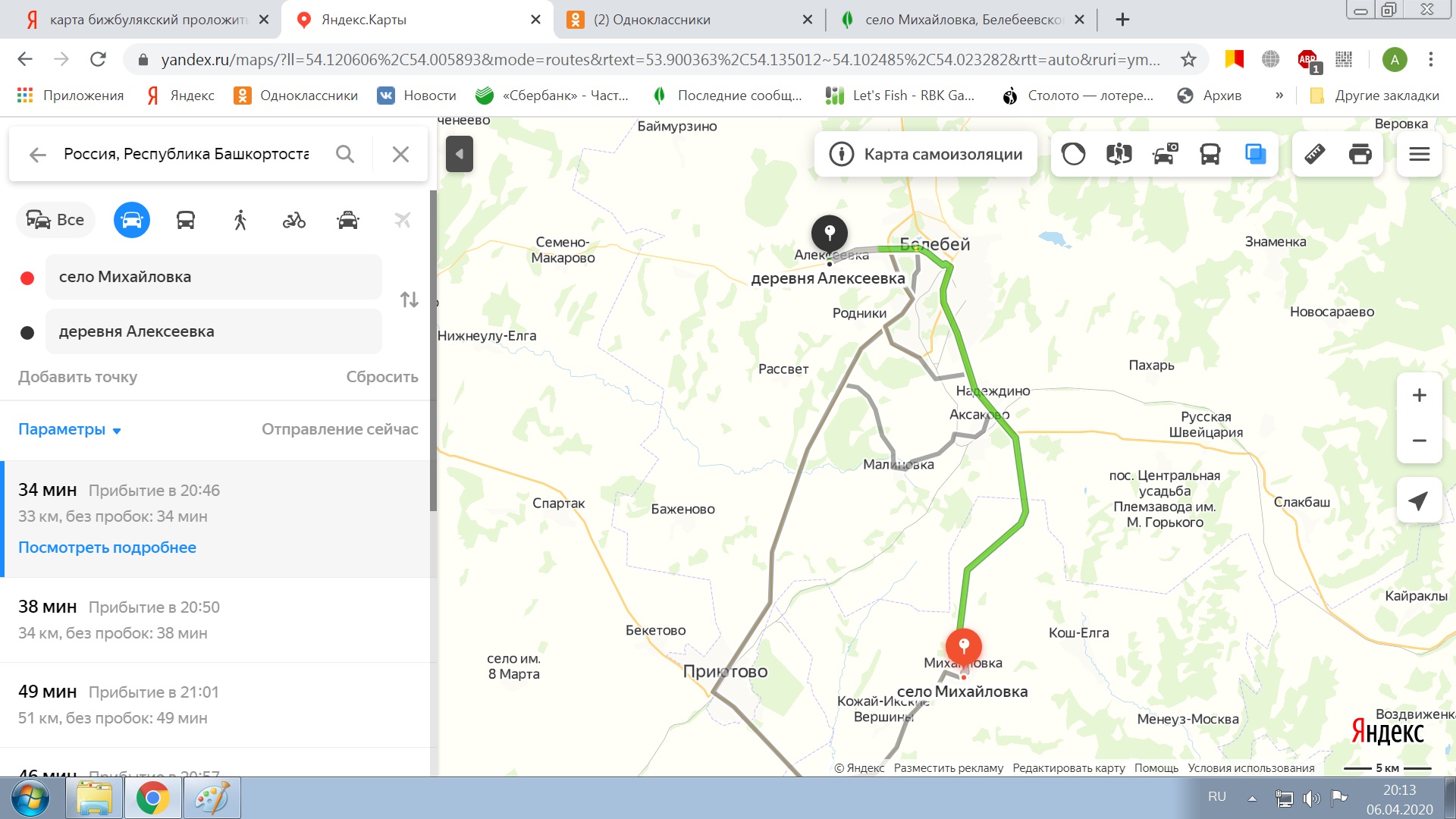Select taxi route mode
Screen dimensions: 1456x819
(x=348, y=220)
